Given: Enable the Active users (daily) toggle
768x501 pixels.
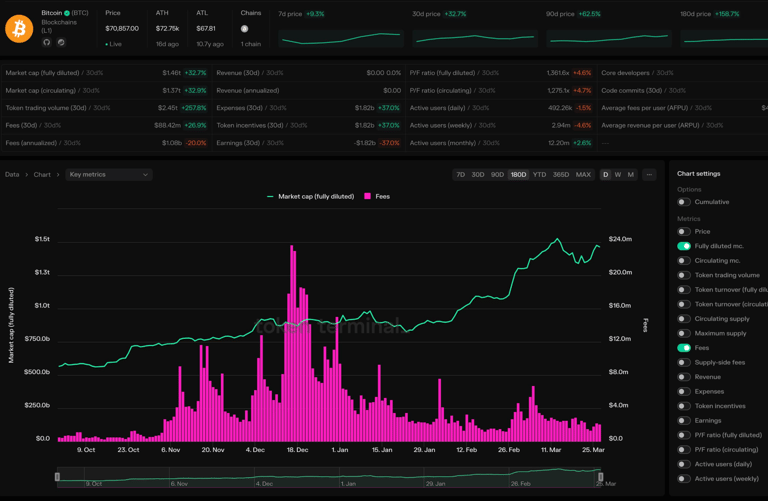Looking at the screenshot, I should (684, 464).
